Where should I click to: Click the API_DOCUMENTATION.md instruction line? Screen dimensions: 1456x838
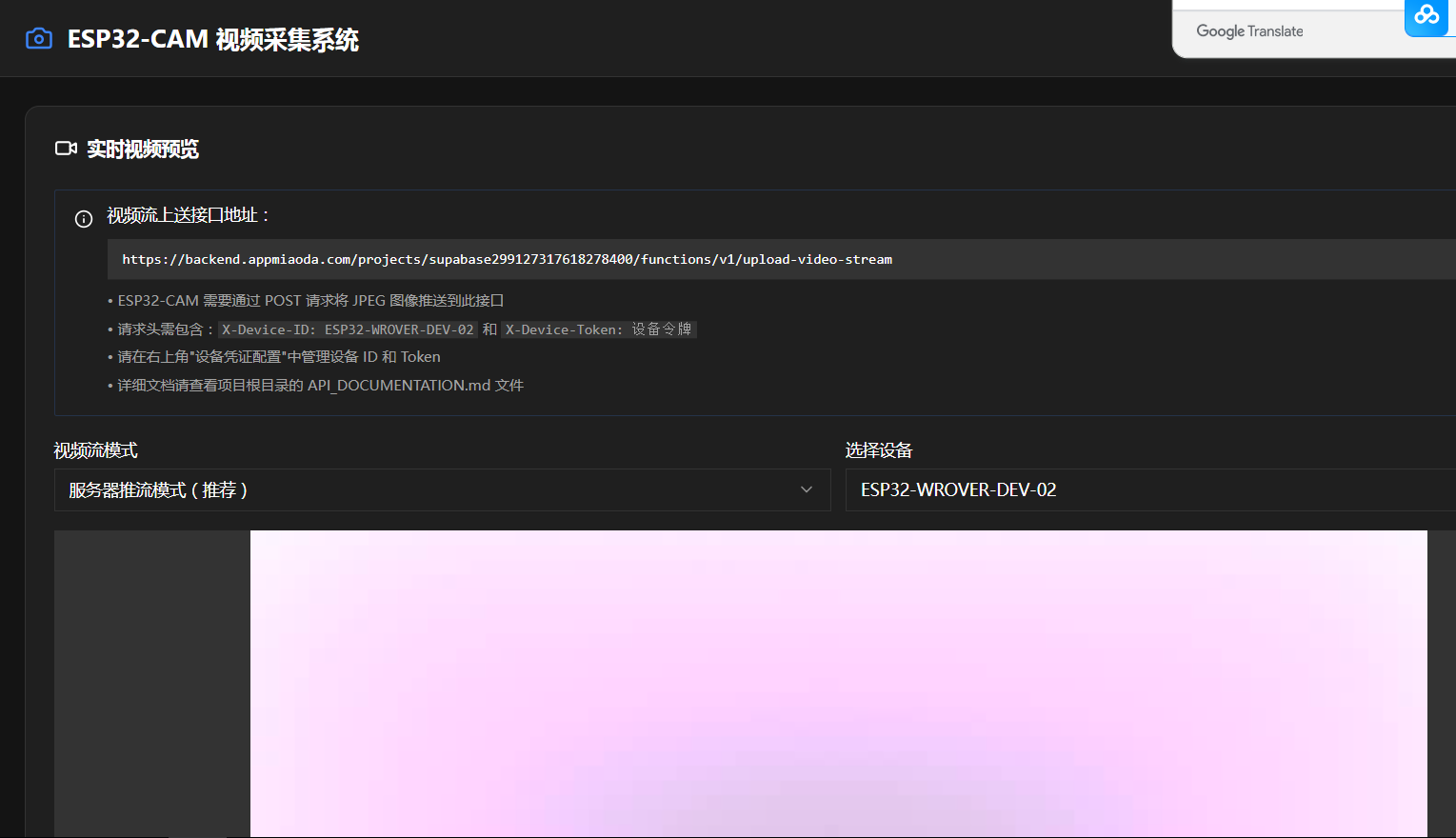(320, 386)
